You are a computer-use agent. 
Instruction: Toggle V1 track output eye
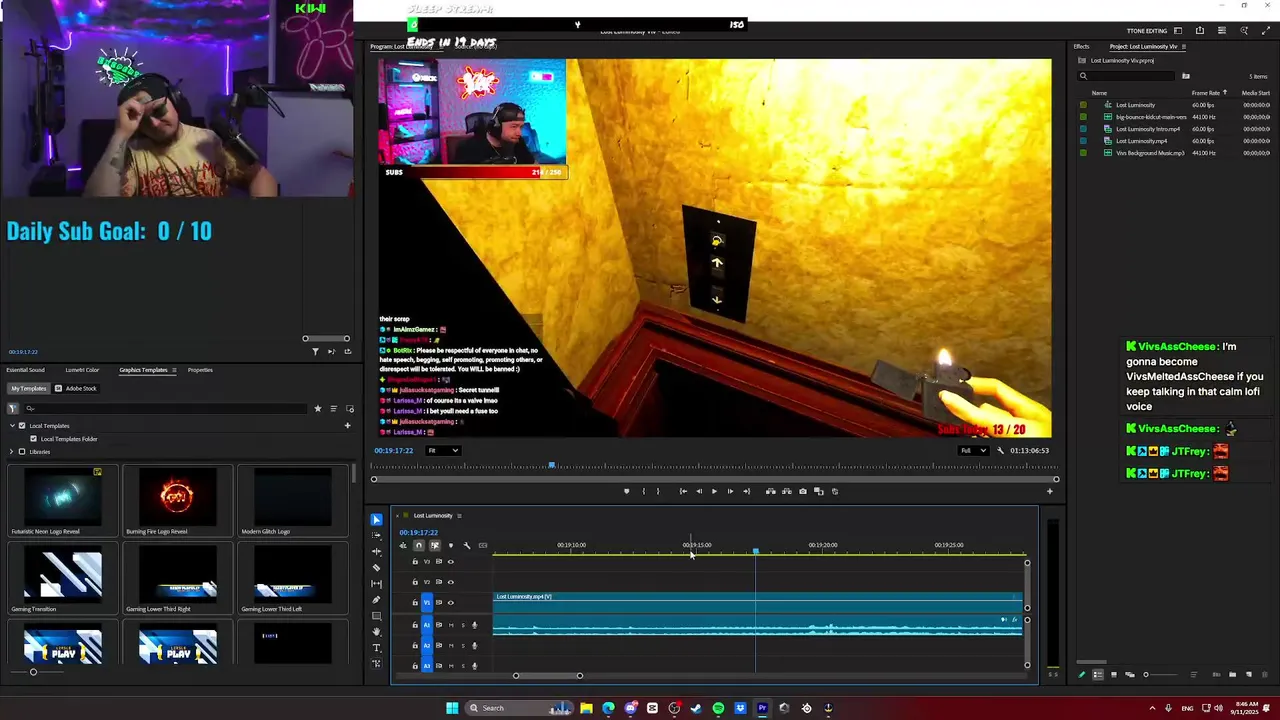(x=450, y=602)
